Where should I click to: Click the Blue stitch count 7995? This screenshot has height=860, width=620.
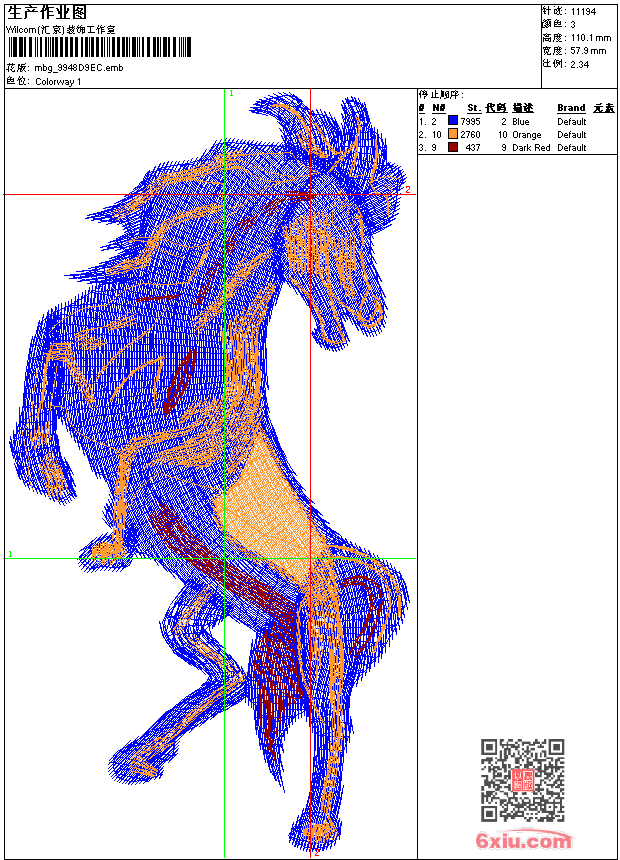click(x=470, y=122)
